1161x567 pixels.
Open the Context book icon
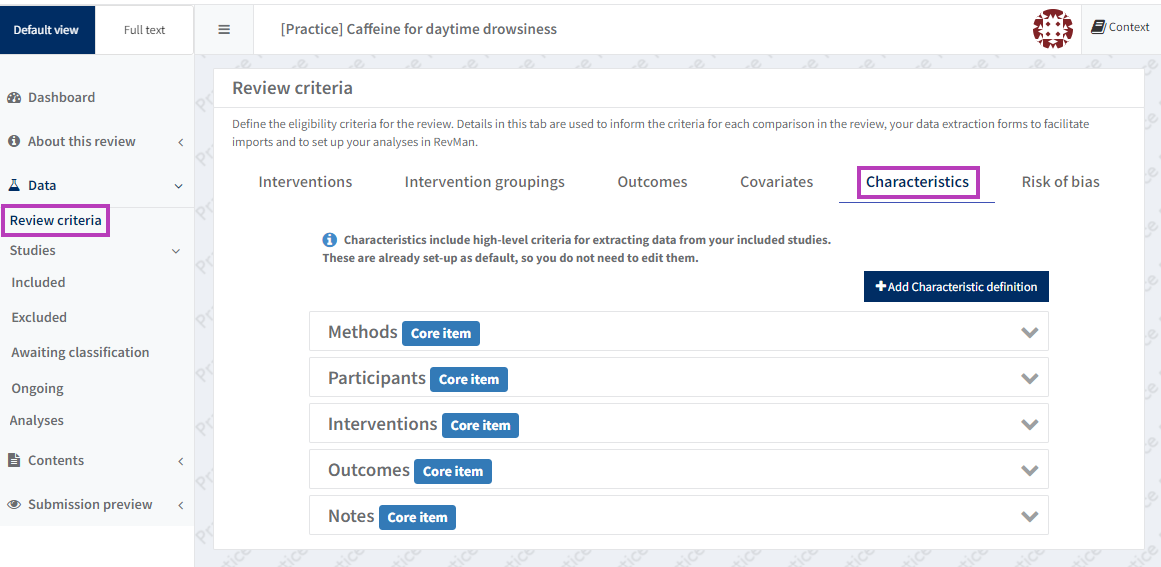pos(1098,27)
